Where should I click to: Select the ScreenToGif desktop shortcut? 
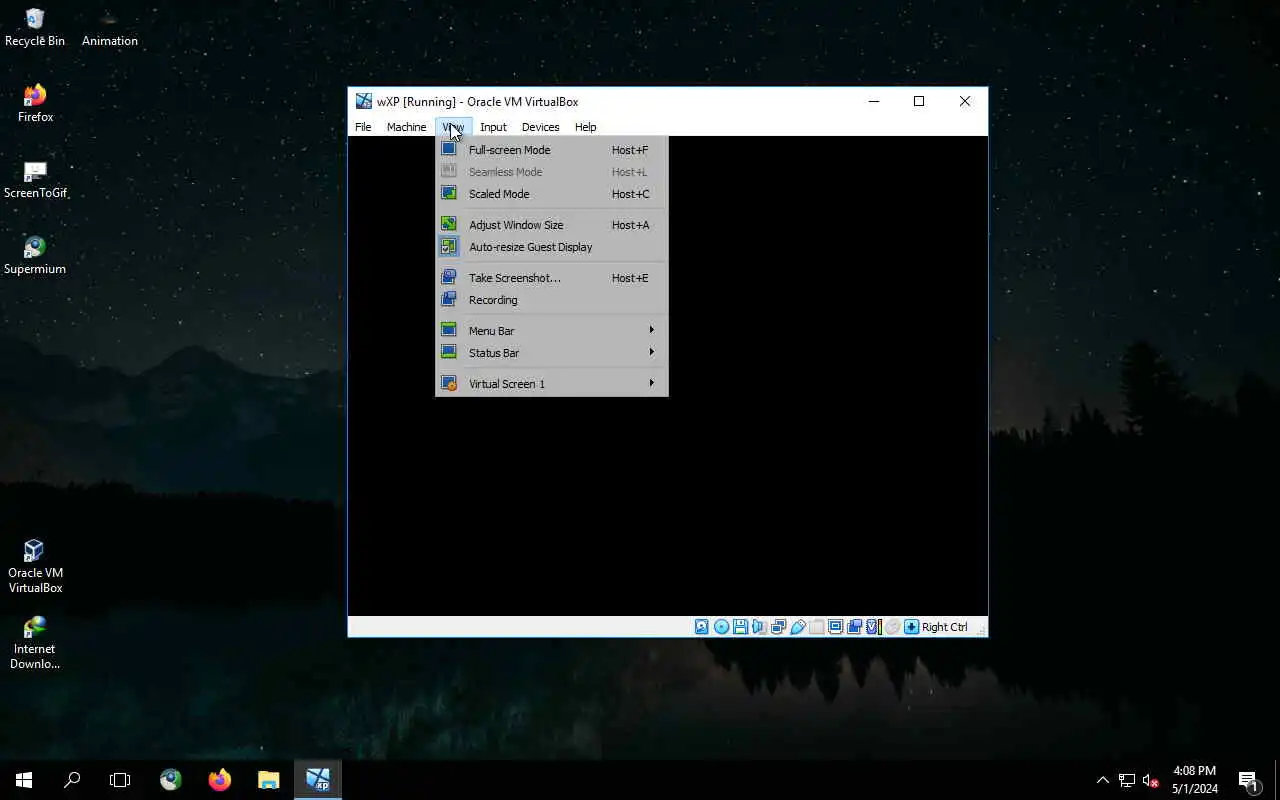(35, 180)
